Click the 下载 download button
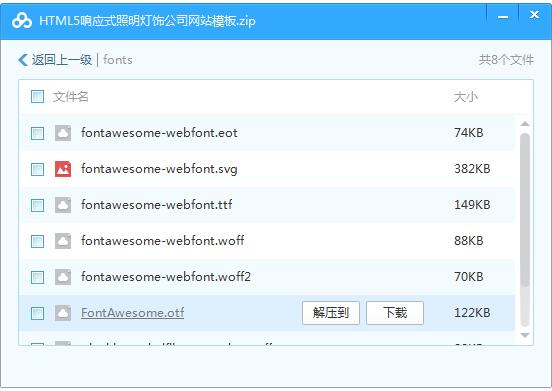Image resolution: width=552 pixels, height=391 pixels. 395,313
